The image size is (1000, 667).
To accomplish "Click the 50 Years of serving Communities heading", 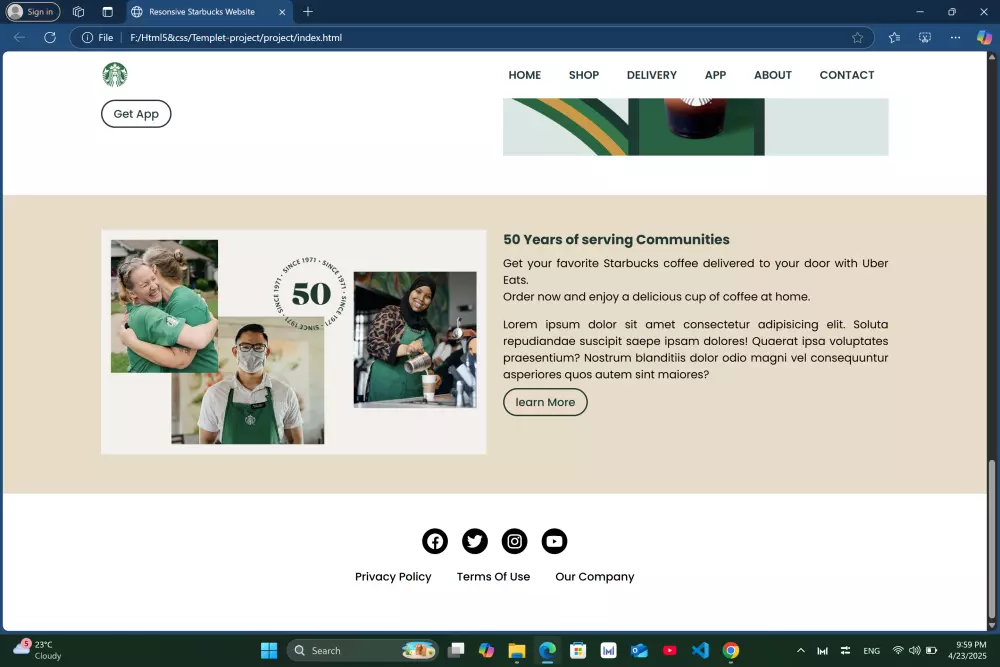I will click(x=616, y=240).
